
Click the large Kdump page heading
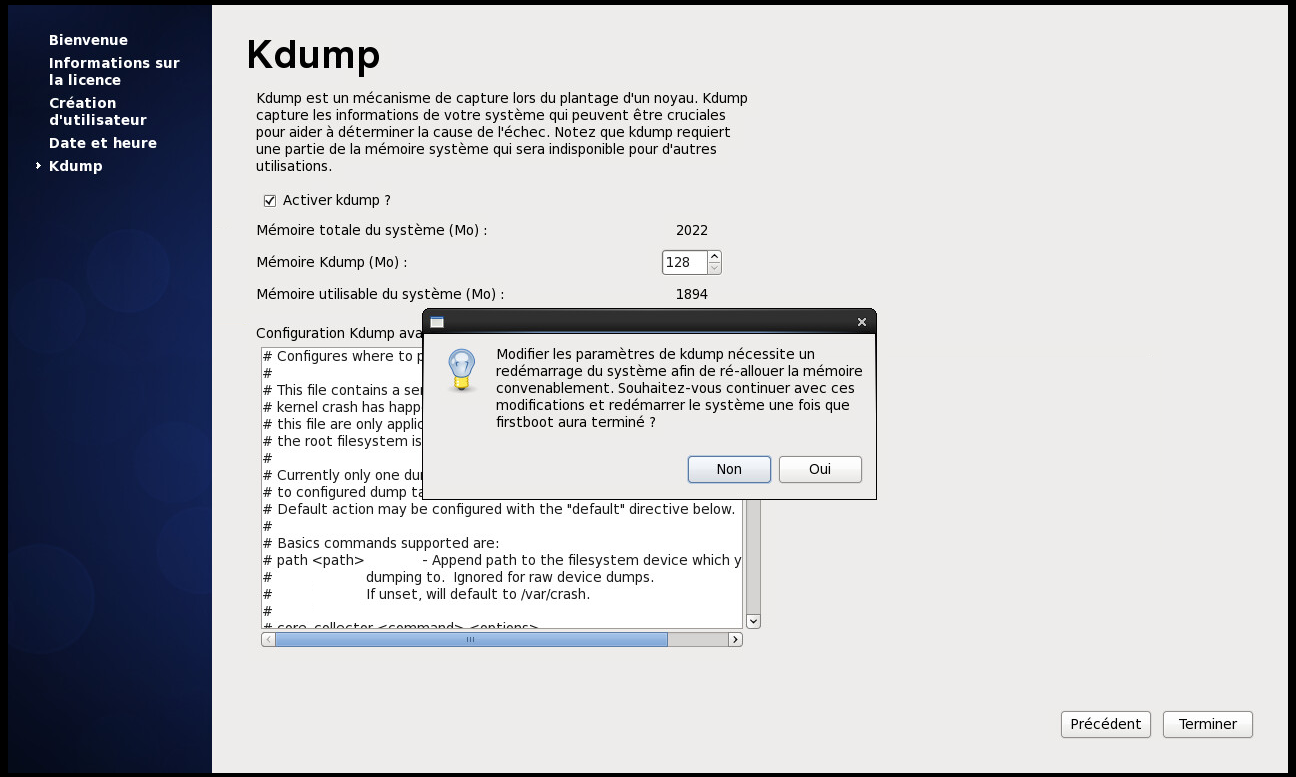(x=313, y=55)
